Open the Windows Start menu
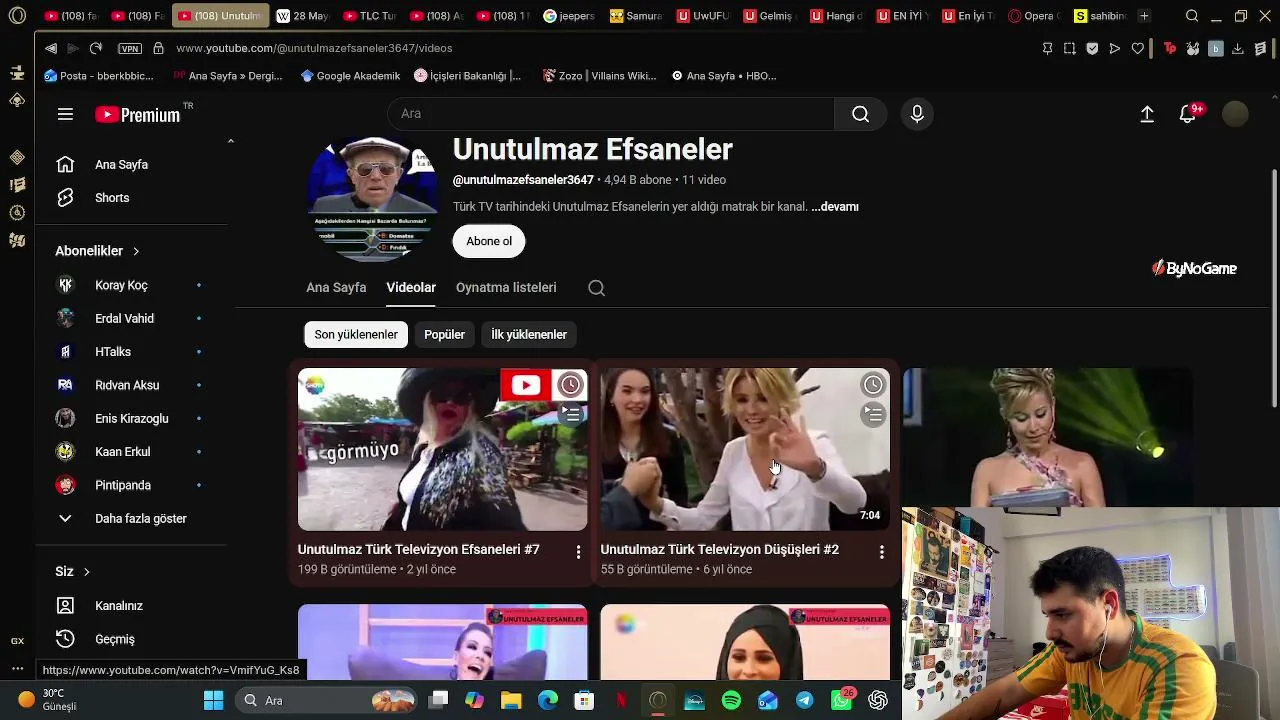Viewport: 1280px width, 720px height. tap(213, 700)
